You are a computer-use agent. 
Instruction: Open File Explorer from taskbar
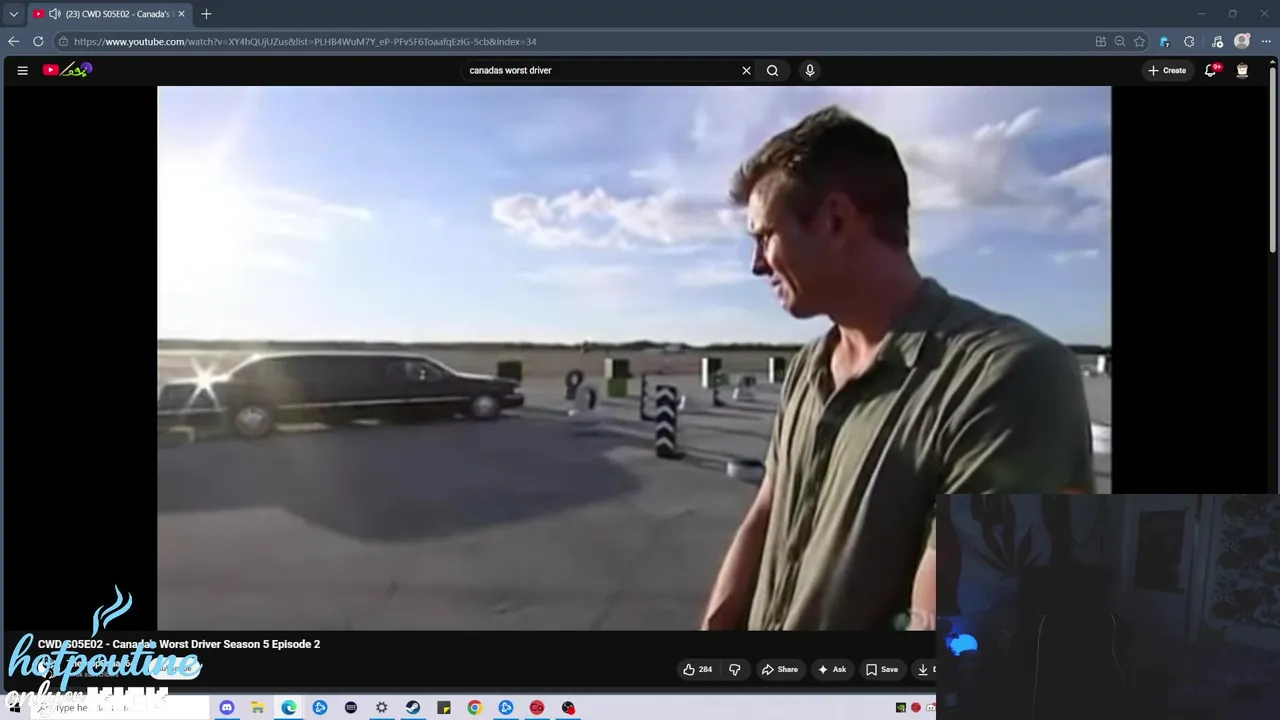point(257,708)
